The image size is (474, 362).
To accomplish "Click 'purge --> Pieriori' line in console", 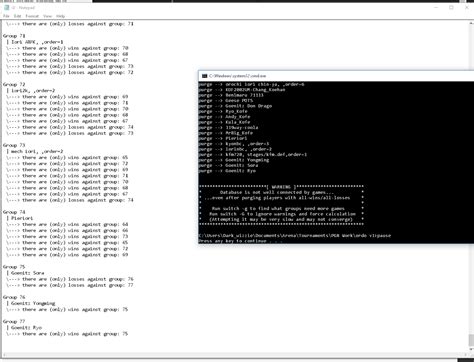I will [223, 138].
